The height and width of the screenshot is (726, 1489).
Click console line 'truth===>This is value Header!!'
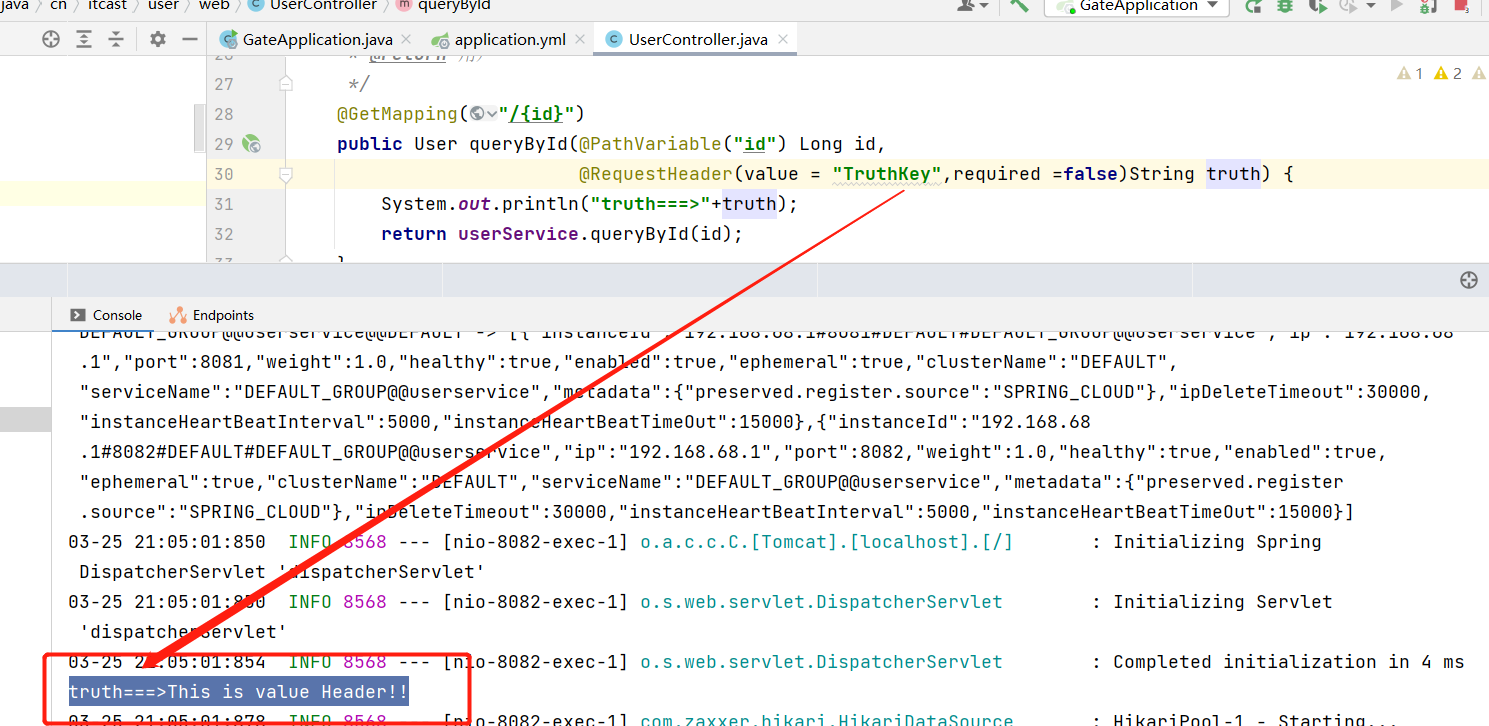(238, 692)
